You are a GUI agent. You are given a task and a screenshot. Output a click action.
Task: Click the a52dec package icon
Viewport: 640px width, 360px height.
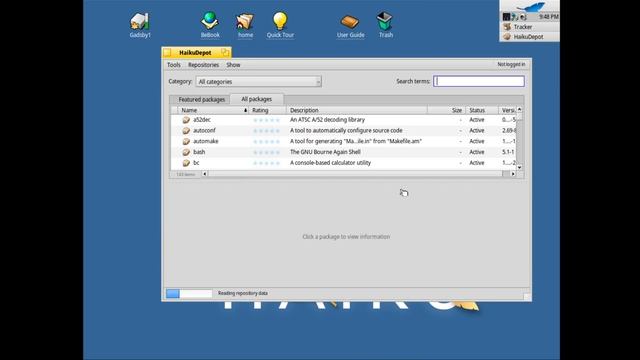186,120
